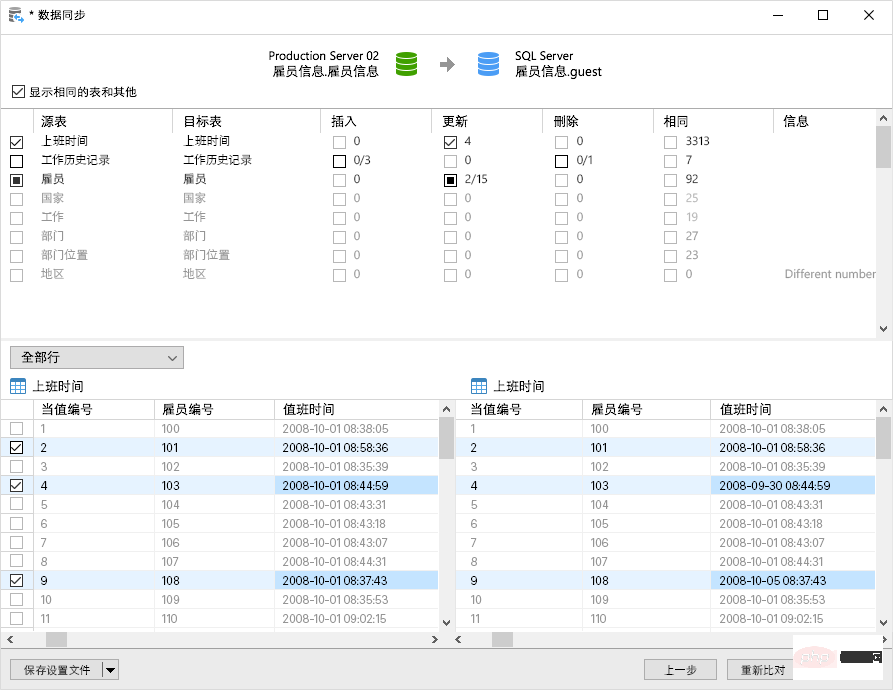893x690 pixels.
Task: Click the 保存设置文件 button
Action: coord(56,670)
